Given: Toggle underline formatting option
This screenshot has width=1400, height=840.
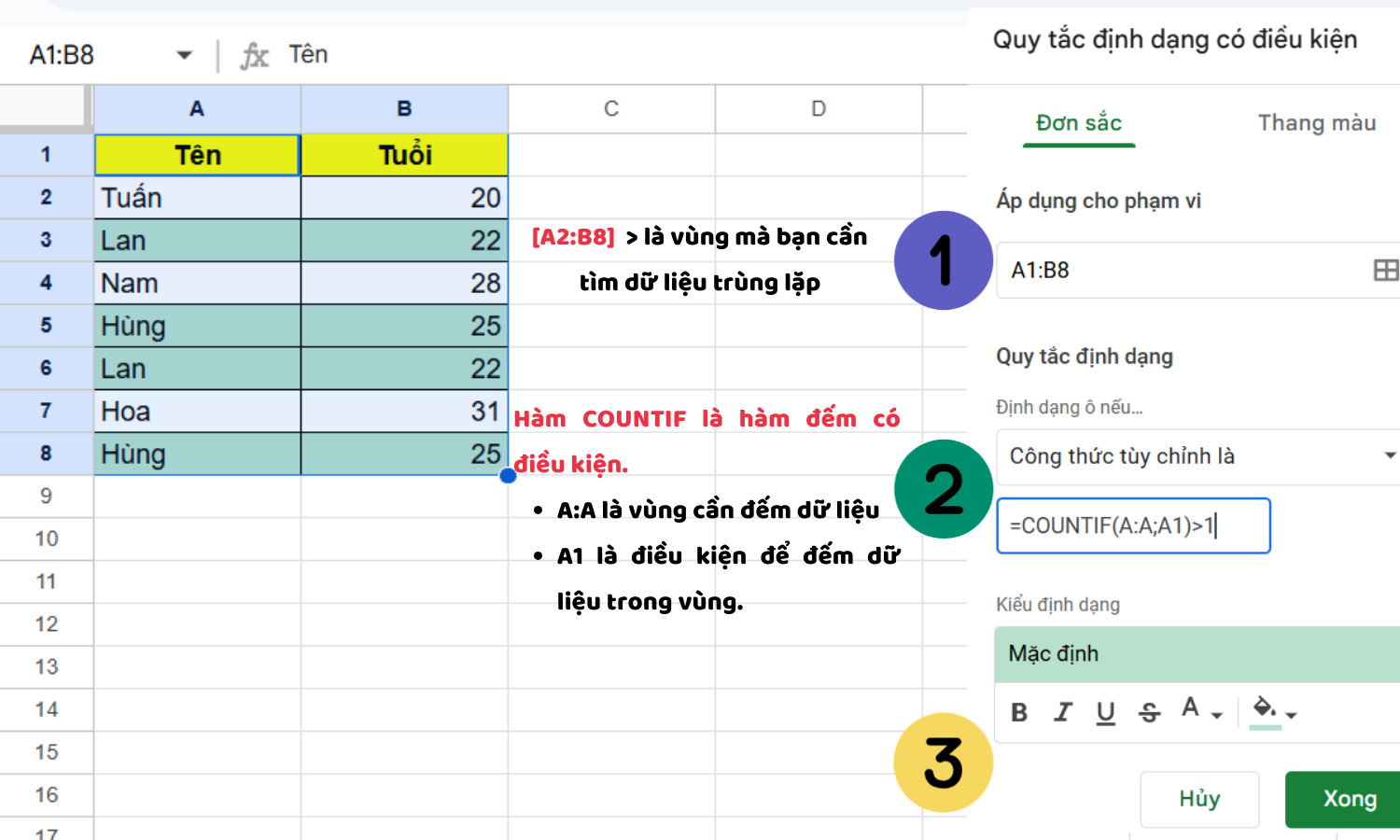Looking at the screenshot, I should click(x=1106, y=712).
